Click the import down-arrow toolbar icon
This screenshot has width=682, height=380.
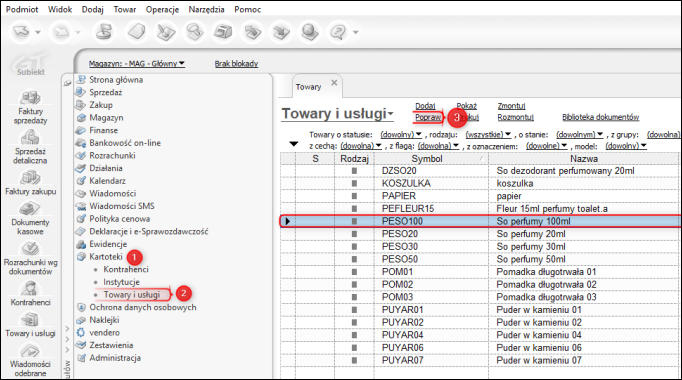coord(281,32)
